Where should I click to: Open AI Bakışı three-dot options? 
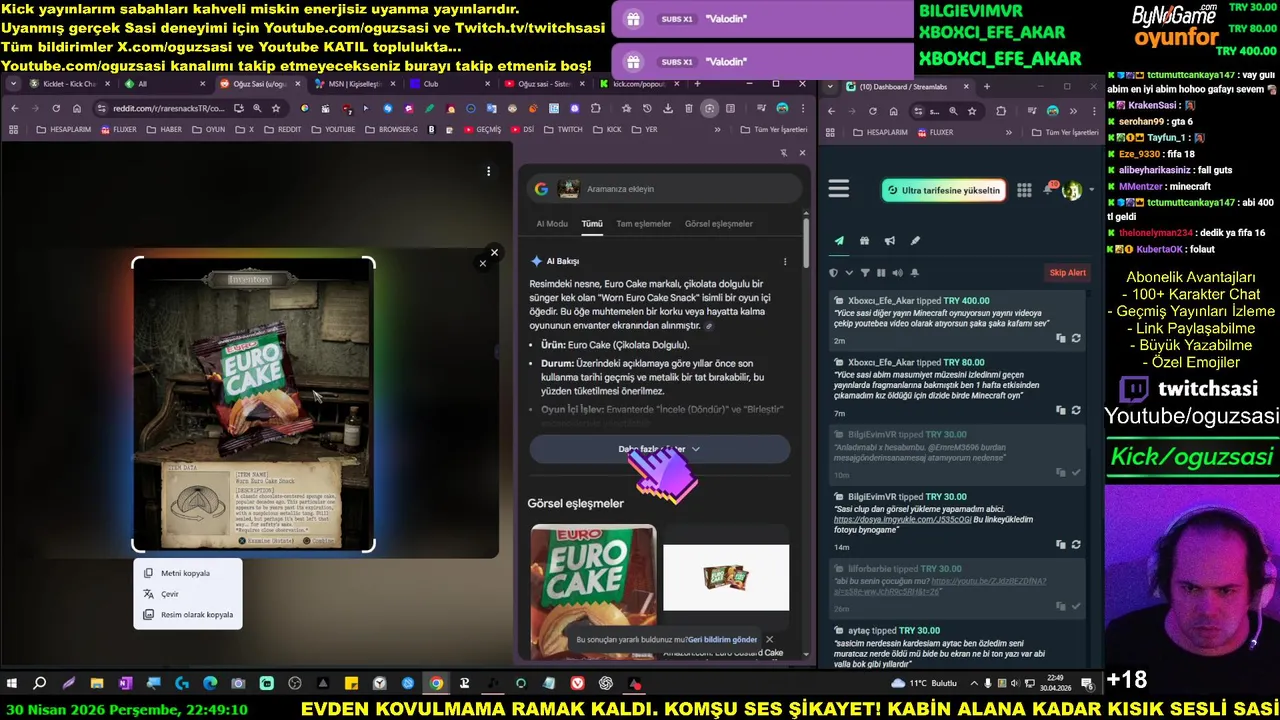[x=785, y=261]
